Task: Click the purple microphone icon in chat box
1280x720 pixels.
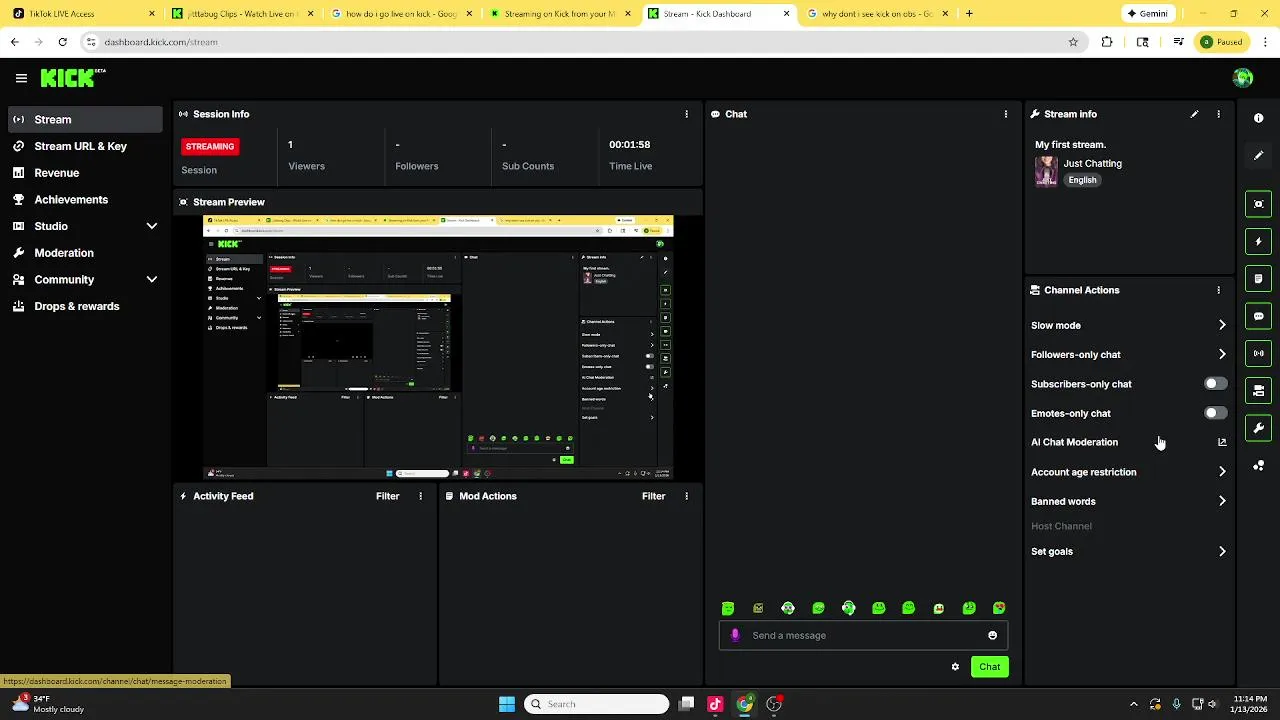Action: coord(735,635)
